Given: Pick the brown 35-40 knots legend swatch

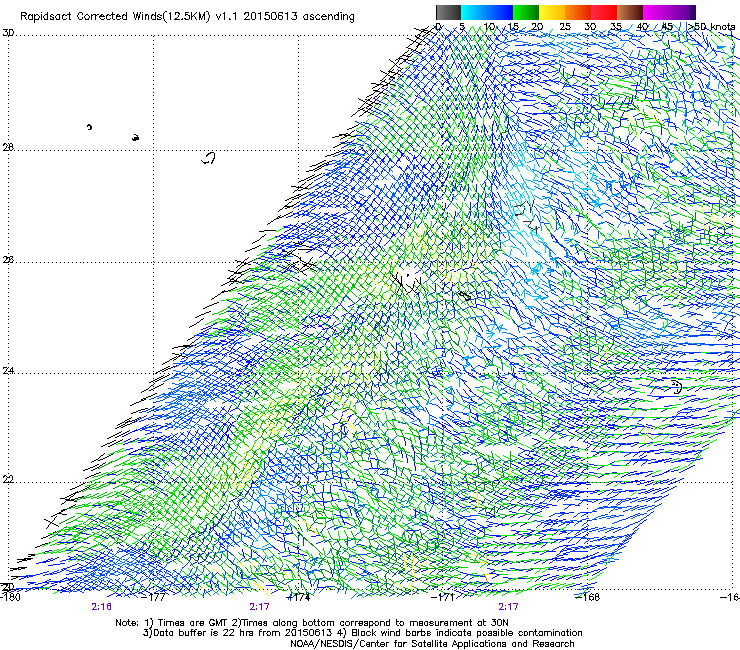Looking at the screenshot, I should click(630, 13).
